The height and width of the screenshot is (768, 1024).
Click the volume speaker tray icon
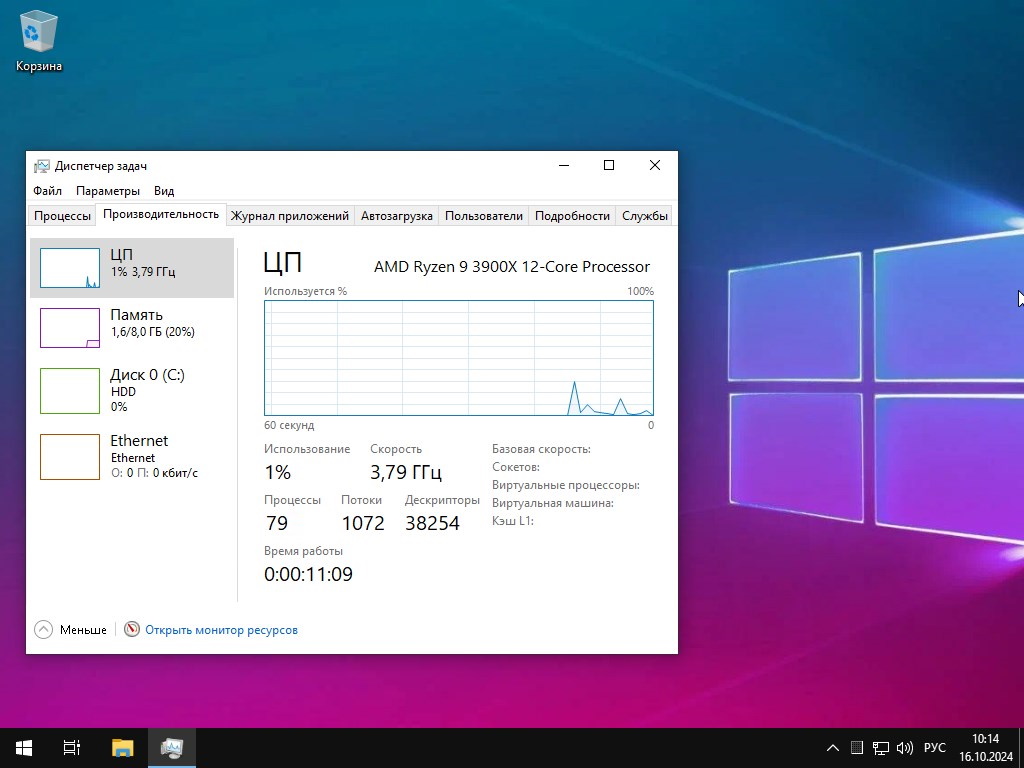tap(904, 748)
